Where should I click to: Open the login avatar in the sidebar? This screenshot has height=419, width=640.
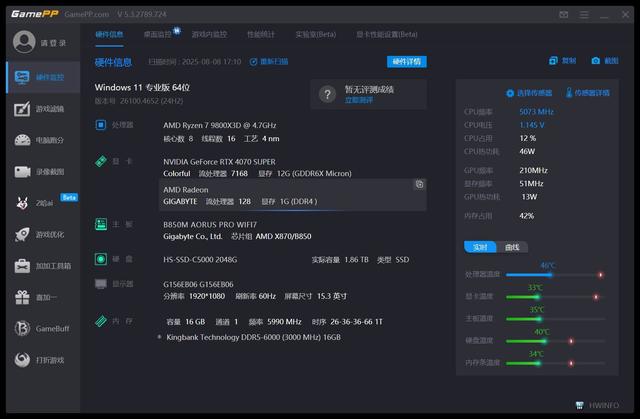(x=24, y=42)
